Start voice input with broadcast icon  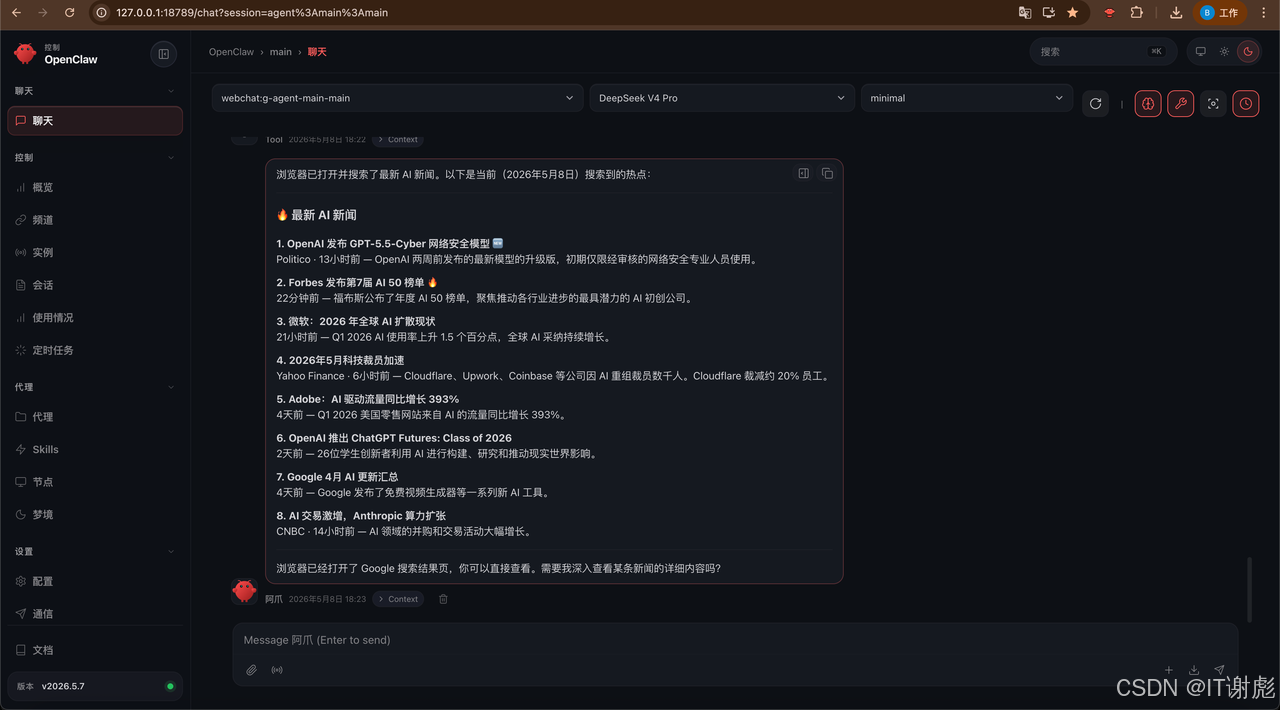(277, 670)
